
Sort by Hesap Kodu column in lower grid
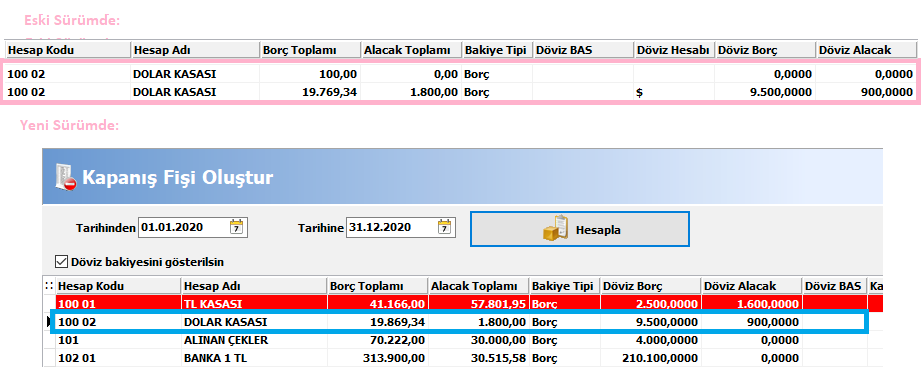118,286
